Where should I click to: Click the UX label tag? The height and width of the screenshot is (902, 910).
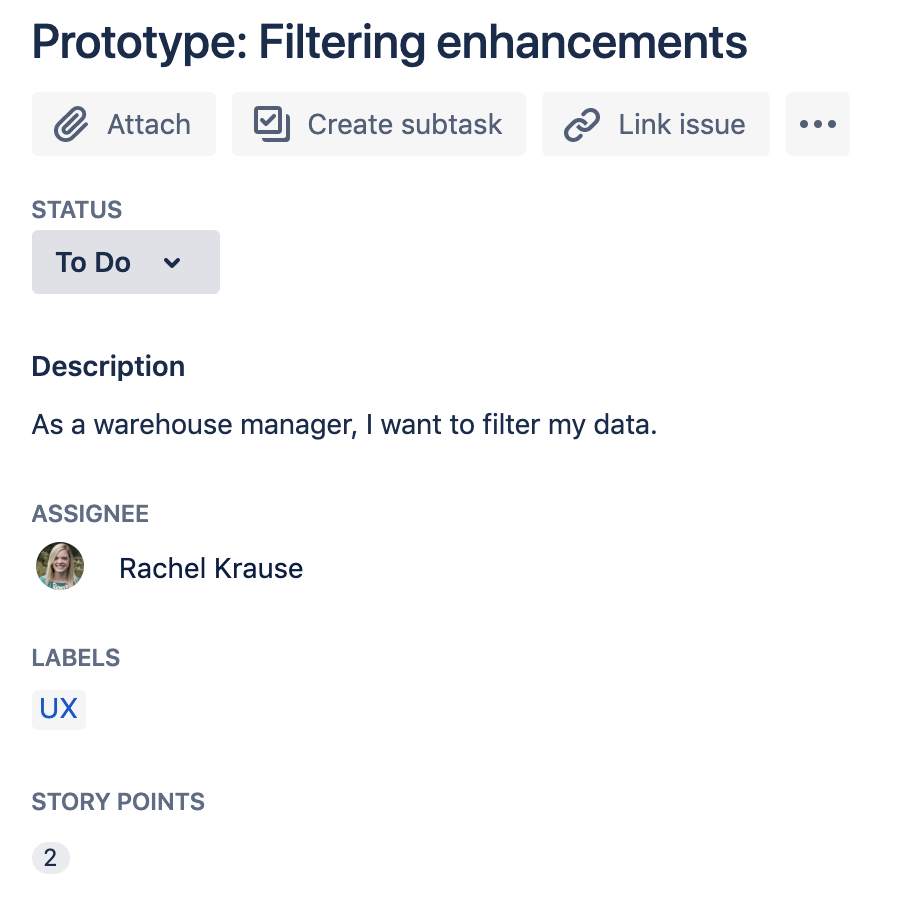point(58,709)
